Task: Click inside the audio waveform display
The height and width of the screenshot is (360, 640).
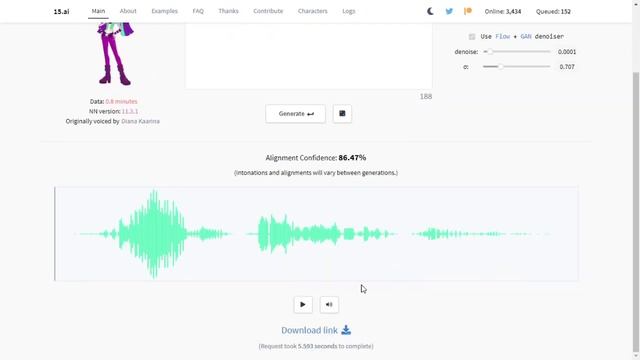Action: [316, 234]
